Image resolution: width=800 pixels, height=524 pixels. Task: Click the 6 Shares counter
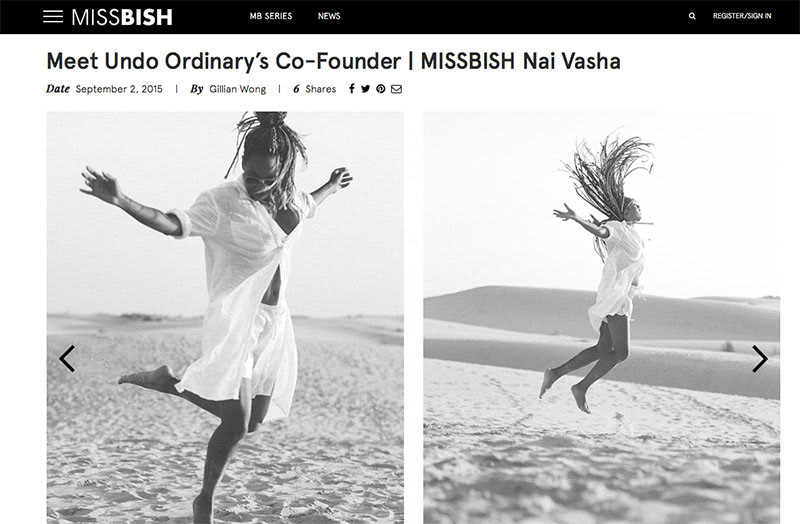314,89
